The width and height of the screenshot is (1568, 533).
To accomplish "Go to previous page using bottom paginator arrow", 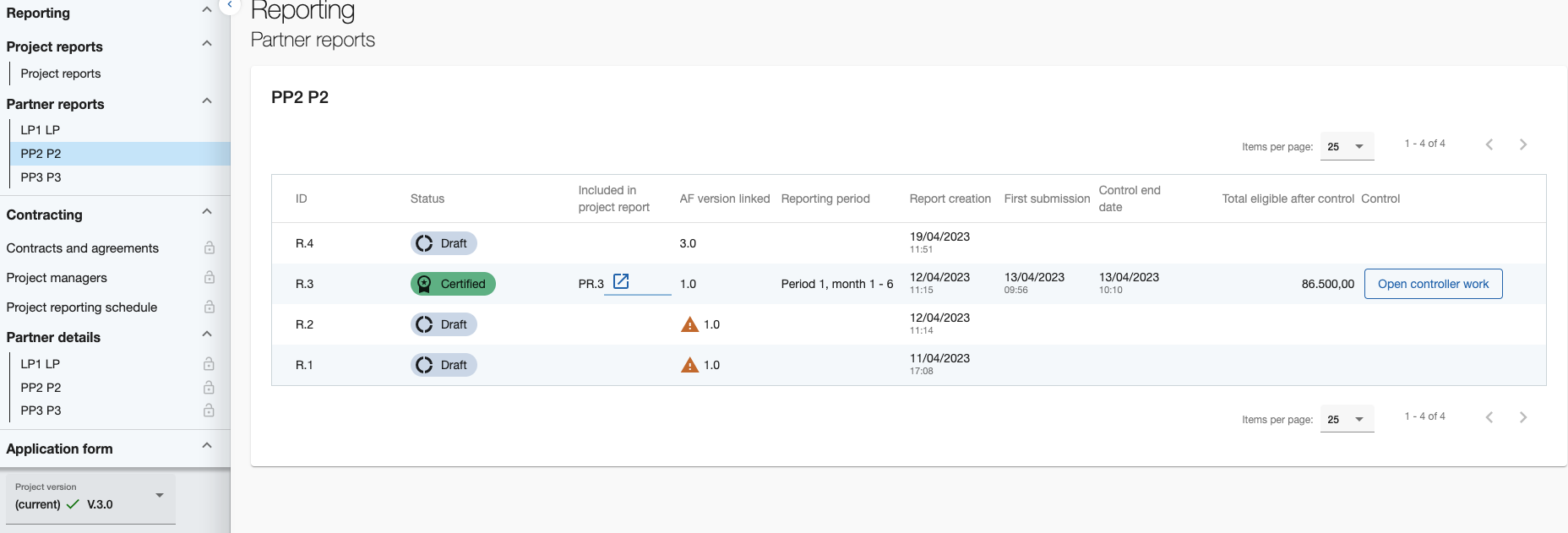I will (x=1489, y=417).
